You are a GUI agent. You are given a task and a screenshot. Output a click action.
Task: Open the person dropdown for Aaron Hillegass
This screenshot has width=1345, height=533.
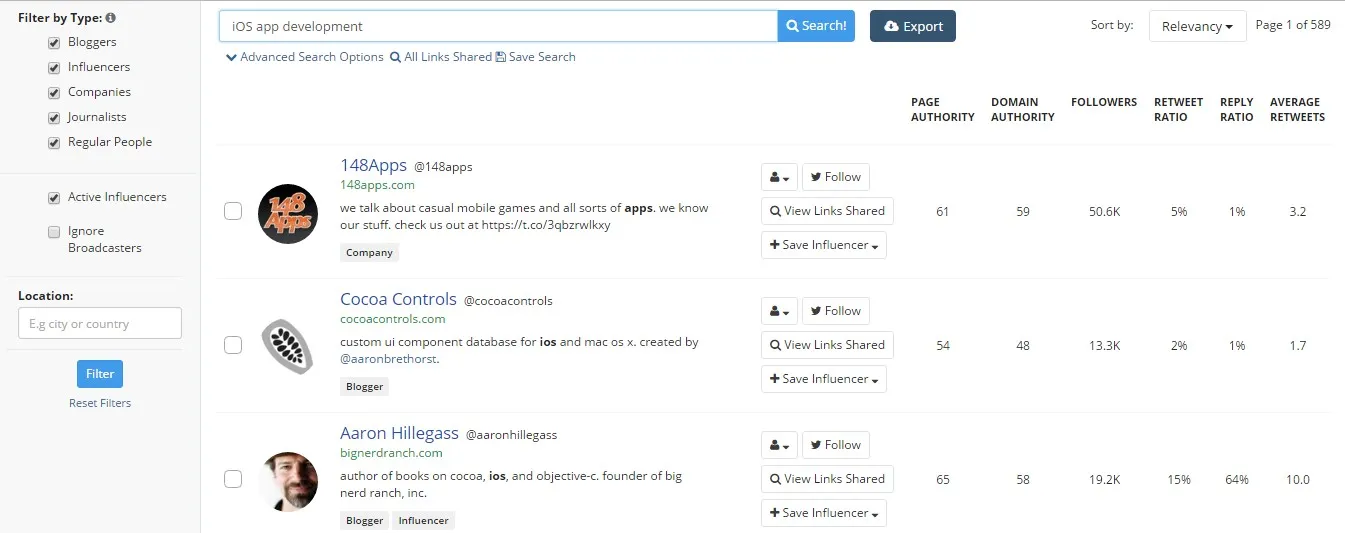(779, 445)
